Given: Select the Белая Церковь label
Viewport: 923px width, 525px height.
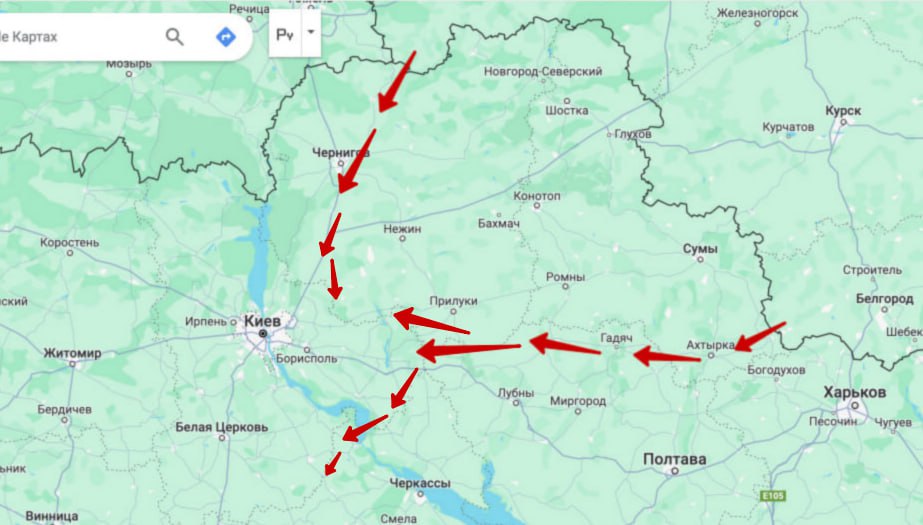Looking at the screenshot, I should pyautogui.click(x=221, y=427).
